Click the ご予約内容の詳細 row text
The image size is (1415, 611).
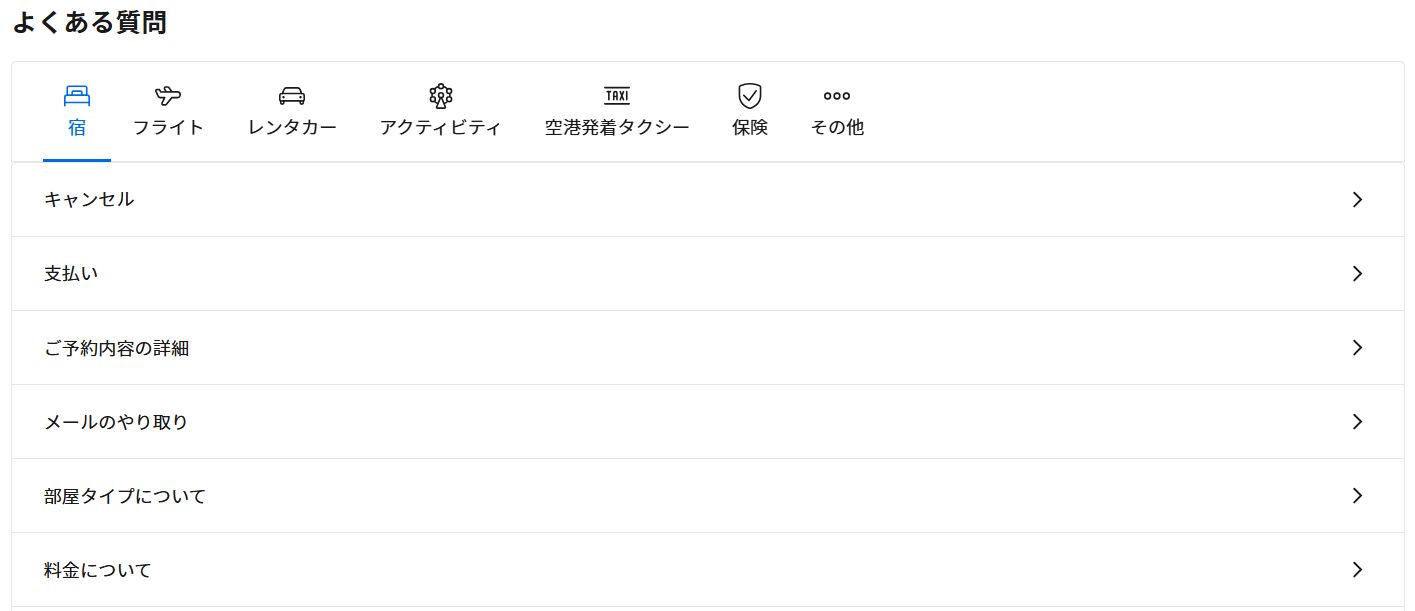[117, 347]
